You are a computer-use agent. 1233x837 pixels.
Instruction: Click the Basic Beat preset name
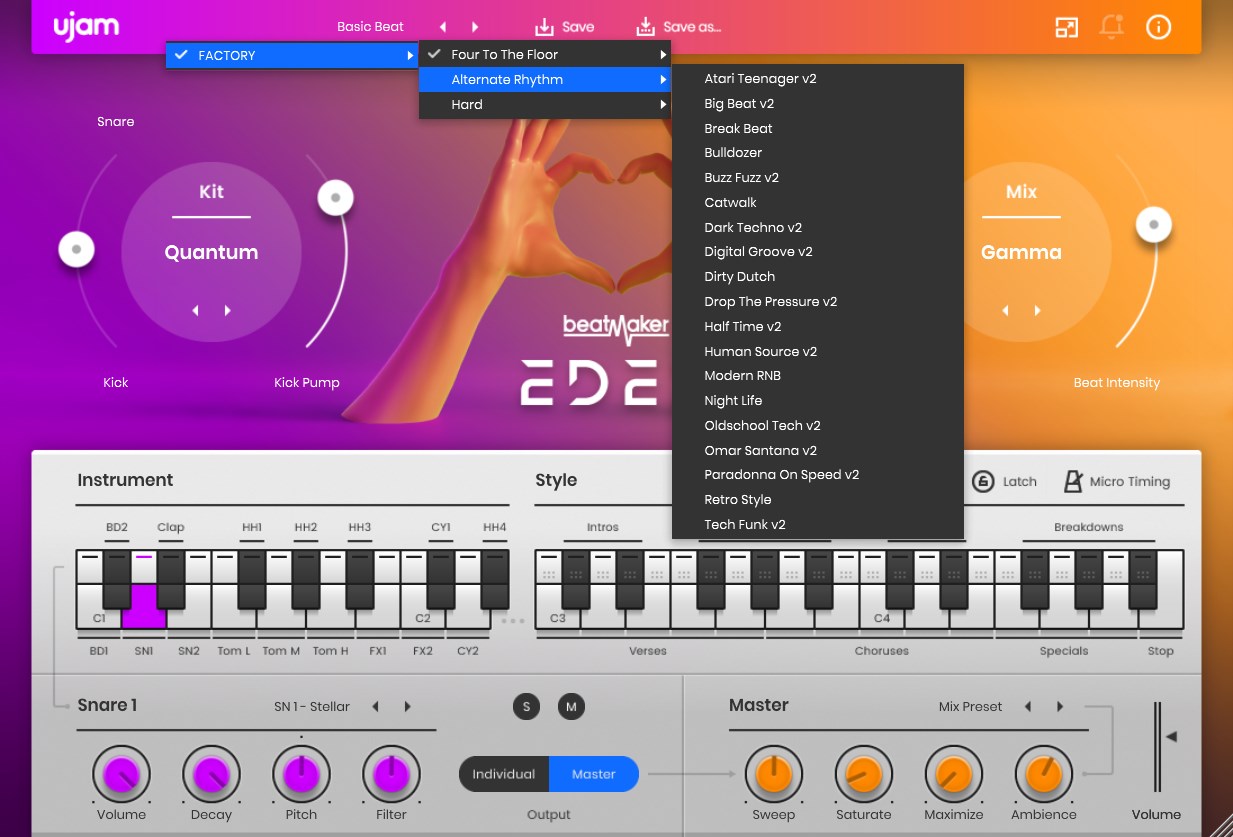(370, 27)
